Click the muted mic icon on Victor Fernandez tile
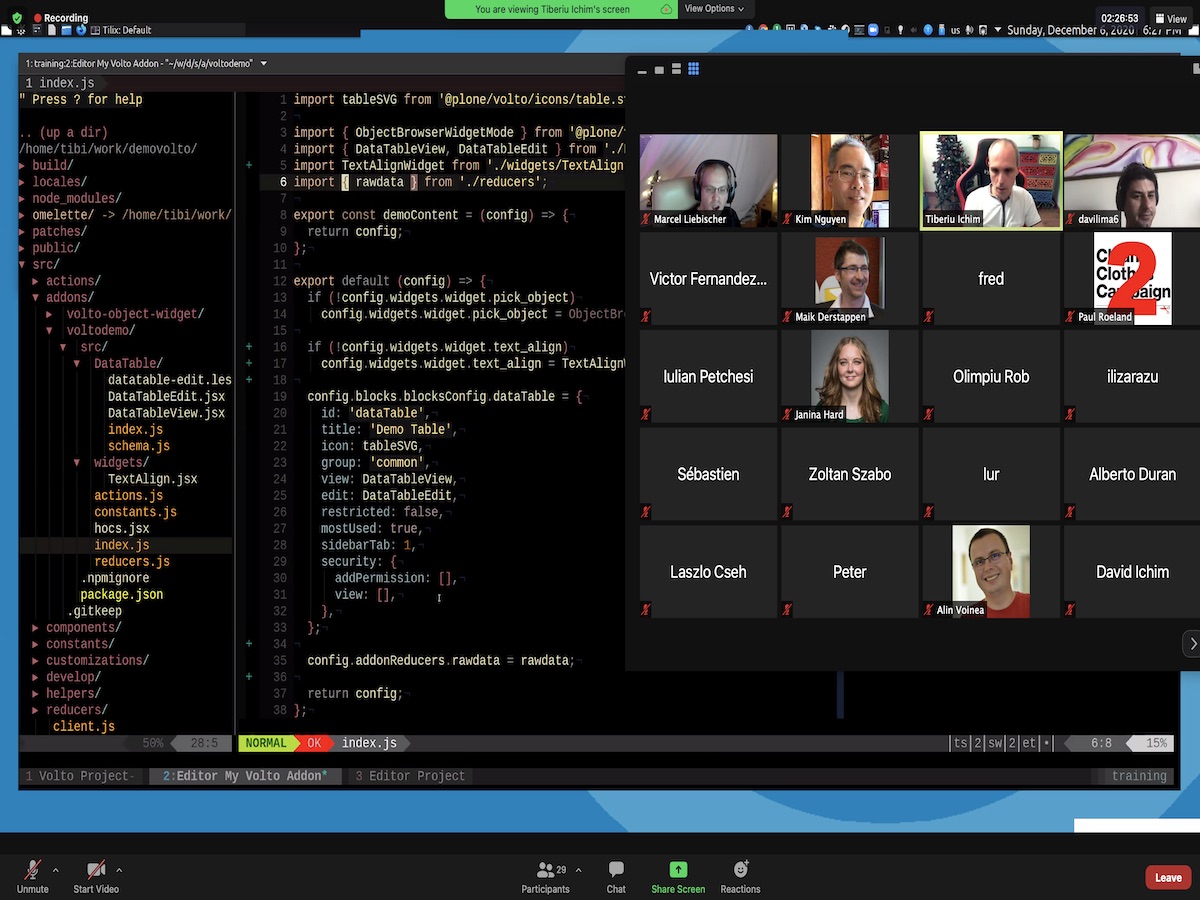1200x900 pixels. (646, 317)
